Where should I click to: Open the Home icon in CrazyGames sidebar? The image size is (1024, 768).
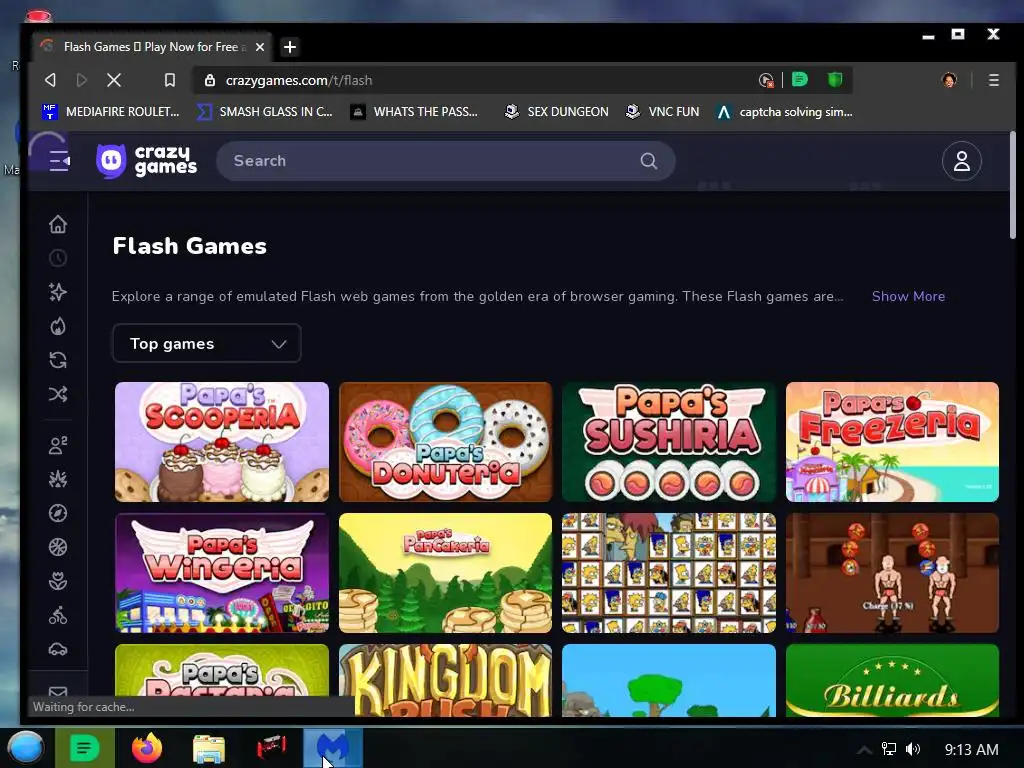pos(57,224)
